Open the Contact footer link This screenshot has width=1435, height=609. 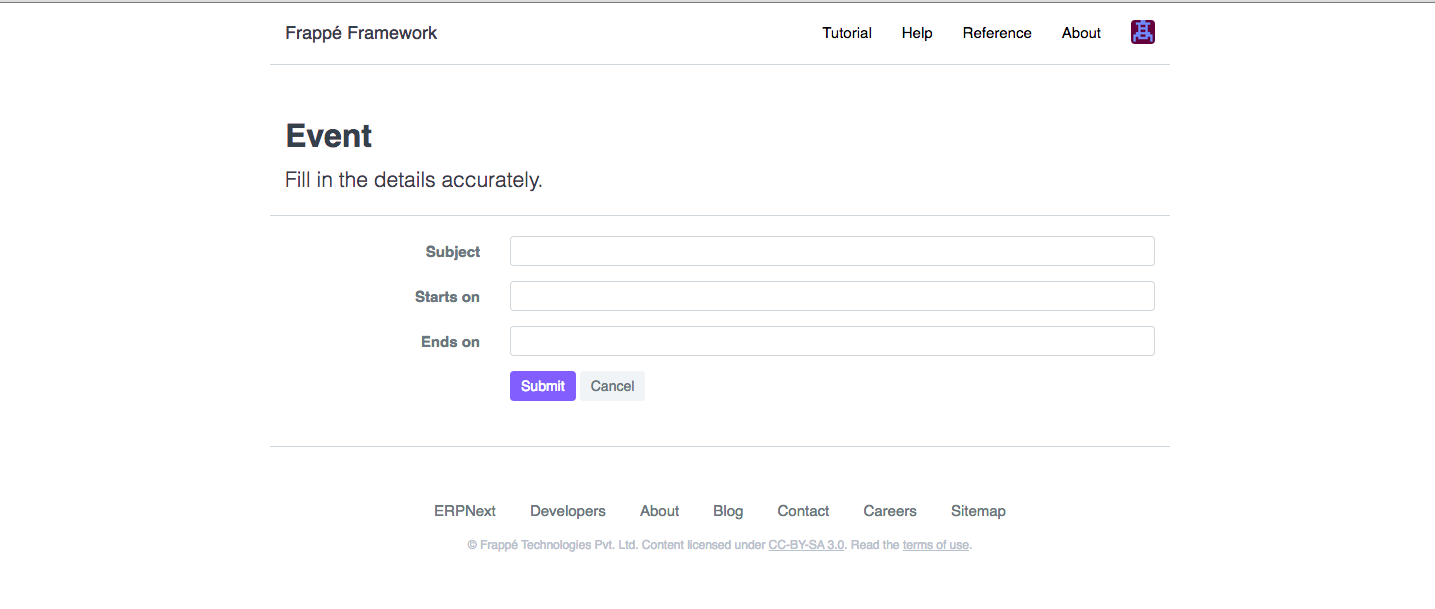(803, 511)
